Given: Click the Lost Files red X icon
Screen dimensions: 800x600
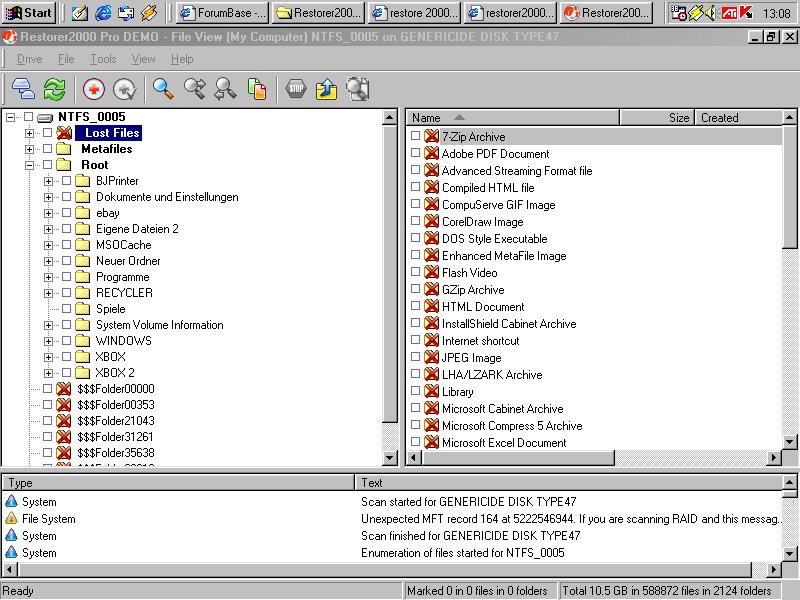Looking at the screenshot, I should click(x=64, y=133).
